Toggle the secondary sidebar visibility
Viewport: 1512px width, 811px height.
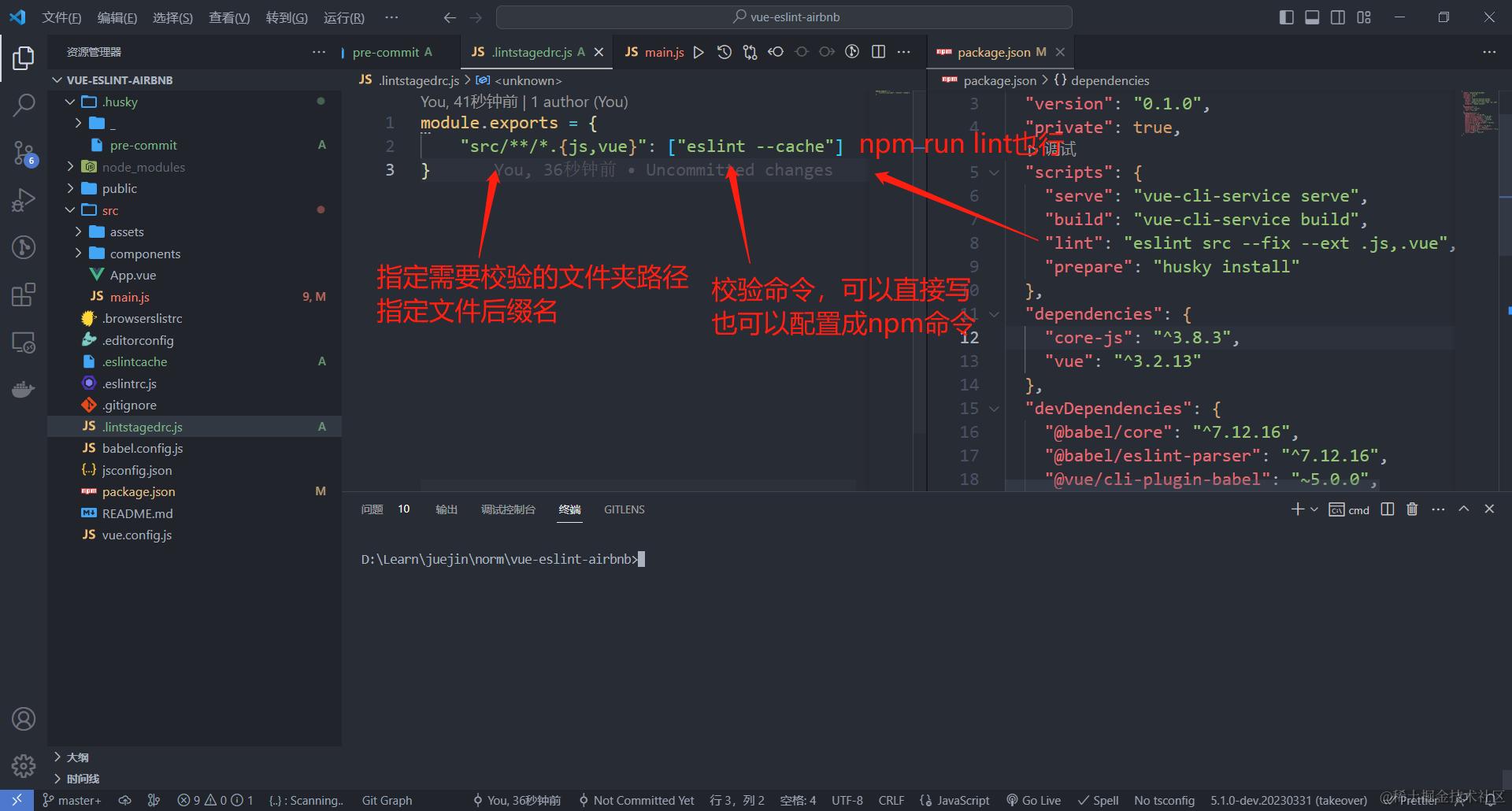click(1338, 17)
